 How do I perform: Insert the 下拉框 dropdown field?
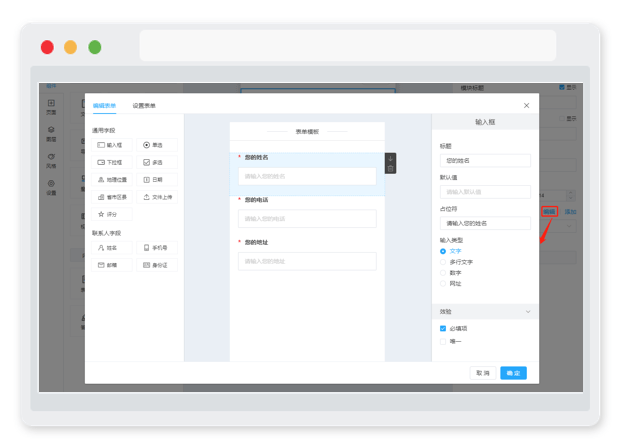112,162
